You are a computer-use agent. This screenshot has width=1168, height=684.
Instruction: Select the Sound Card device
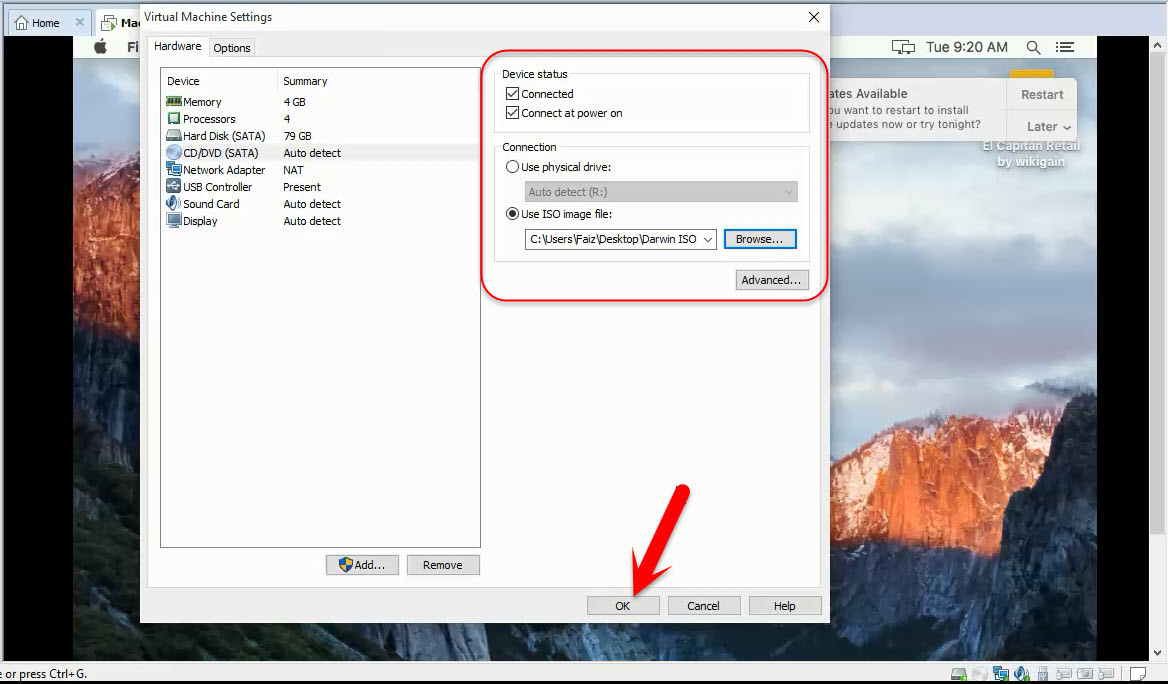(x=208, y=203)
